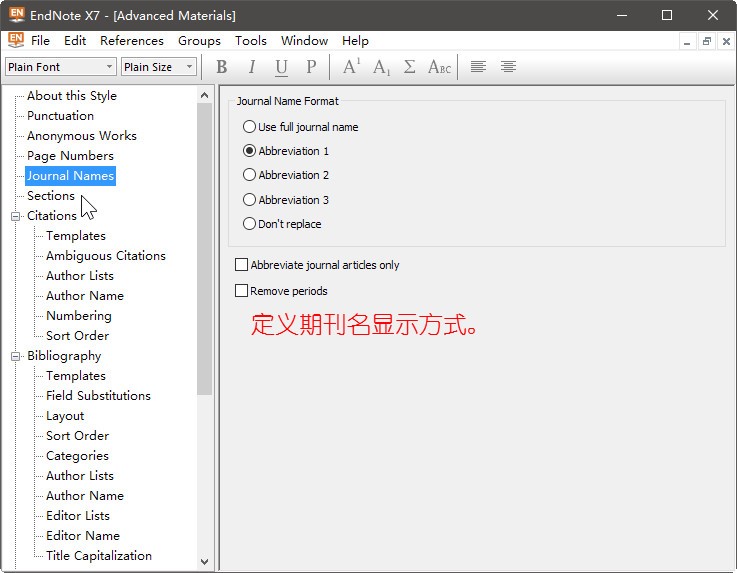Apply Subscript formatting icon
The image size is (737, 573).
pos(381,67)
